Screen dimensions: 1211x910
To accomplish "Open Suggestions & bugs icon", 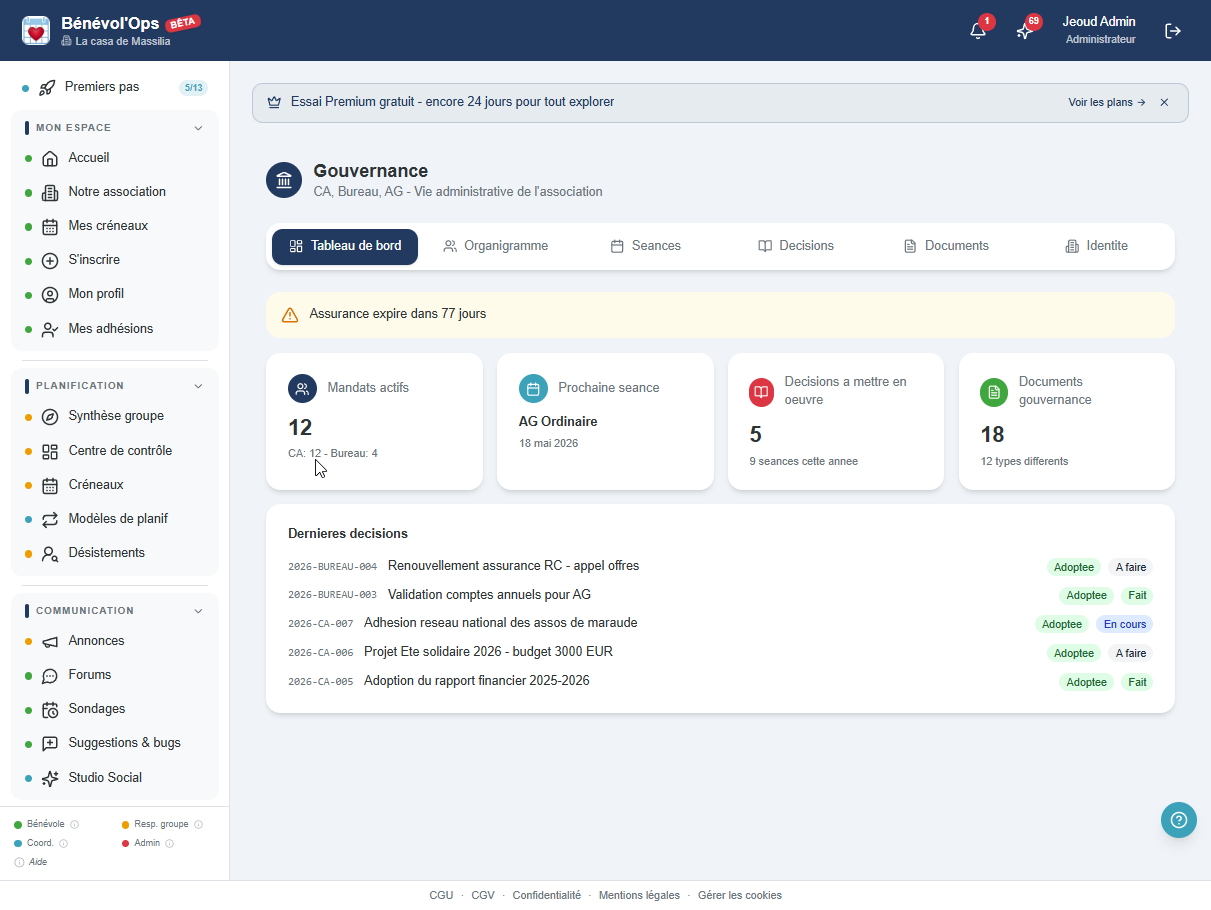I will tap(50, 743).
